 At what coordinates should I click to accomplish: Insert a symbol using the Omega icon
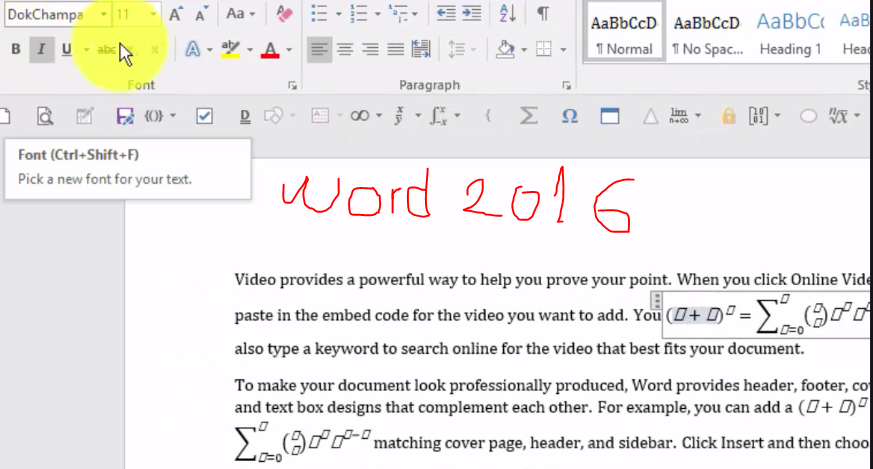point(570,116)
